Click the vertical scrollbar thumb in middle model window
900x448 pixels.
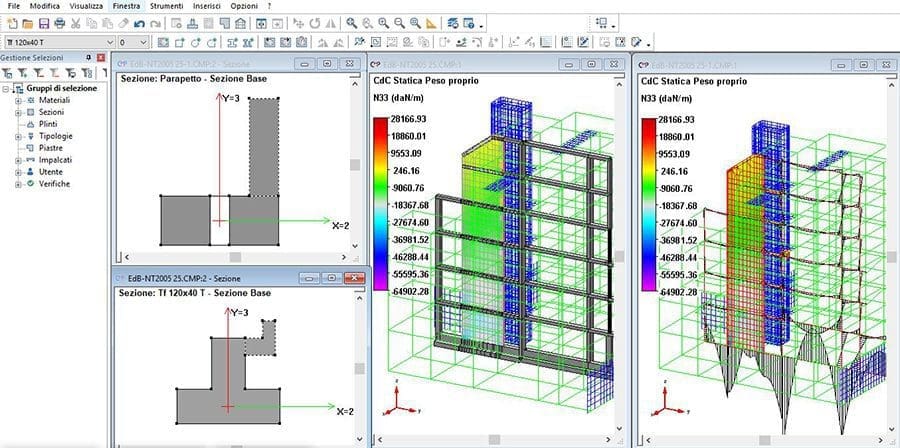pyautogui.click(x=619, y=256)
